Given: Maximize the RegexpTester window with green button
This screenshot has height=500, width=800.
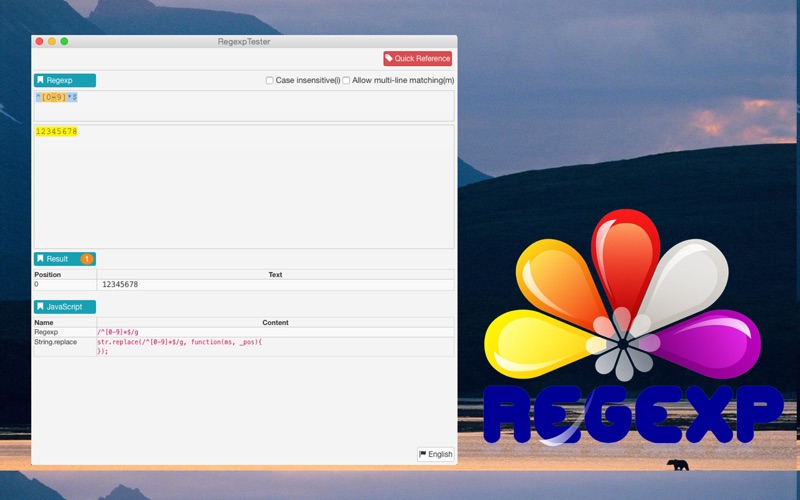Looking at the screenshot, I should pyautogui.click(x=64, y=41).
